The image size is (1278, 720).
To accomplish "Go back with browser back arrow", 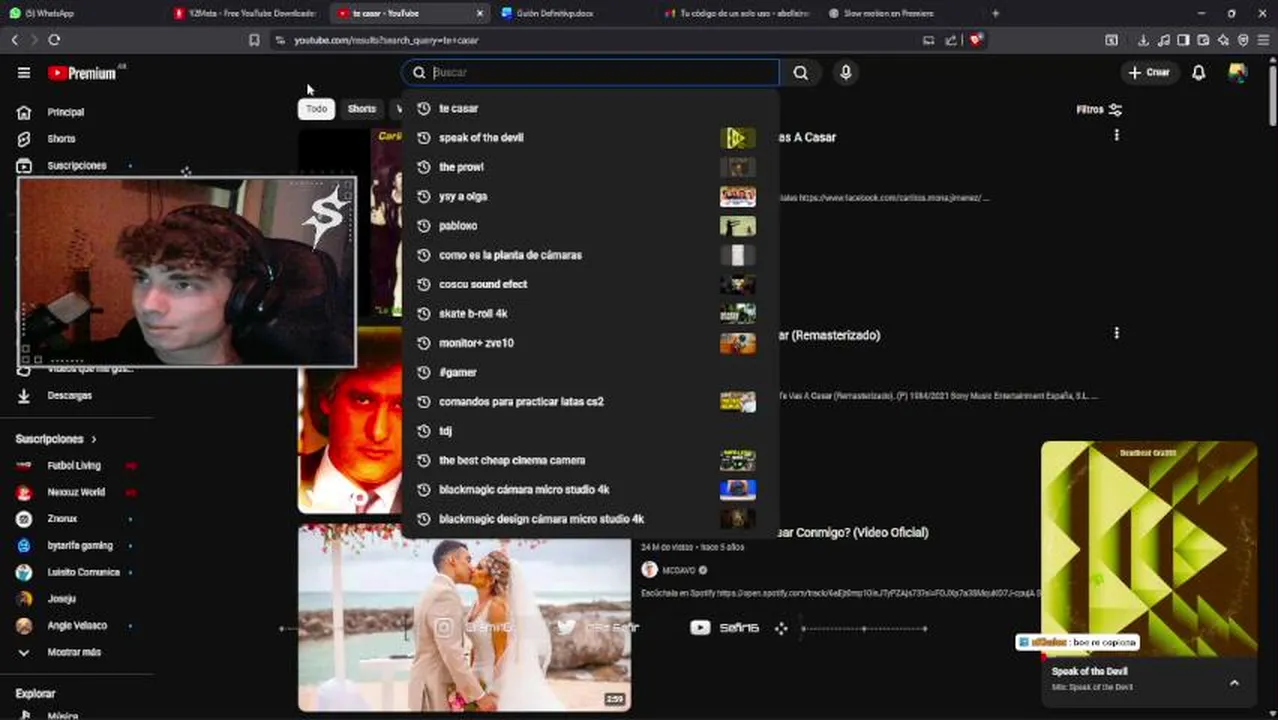I will [14, 40].
